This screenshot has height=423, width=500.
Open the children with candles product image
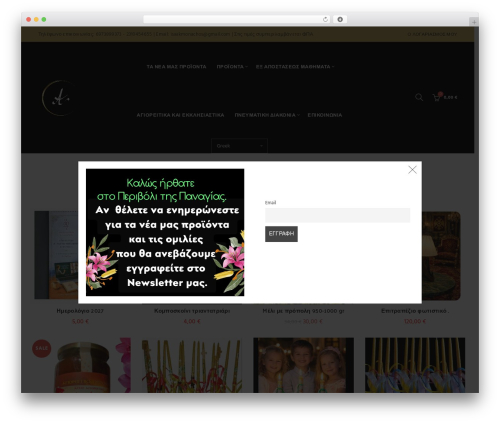pyautogui.click(x=303, y=365)
